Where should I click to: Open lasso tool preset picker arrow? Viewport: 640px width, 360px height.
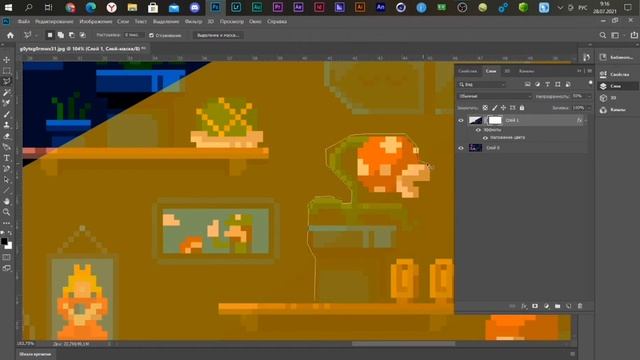(x=36, y=36)
